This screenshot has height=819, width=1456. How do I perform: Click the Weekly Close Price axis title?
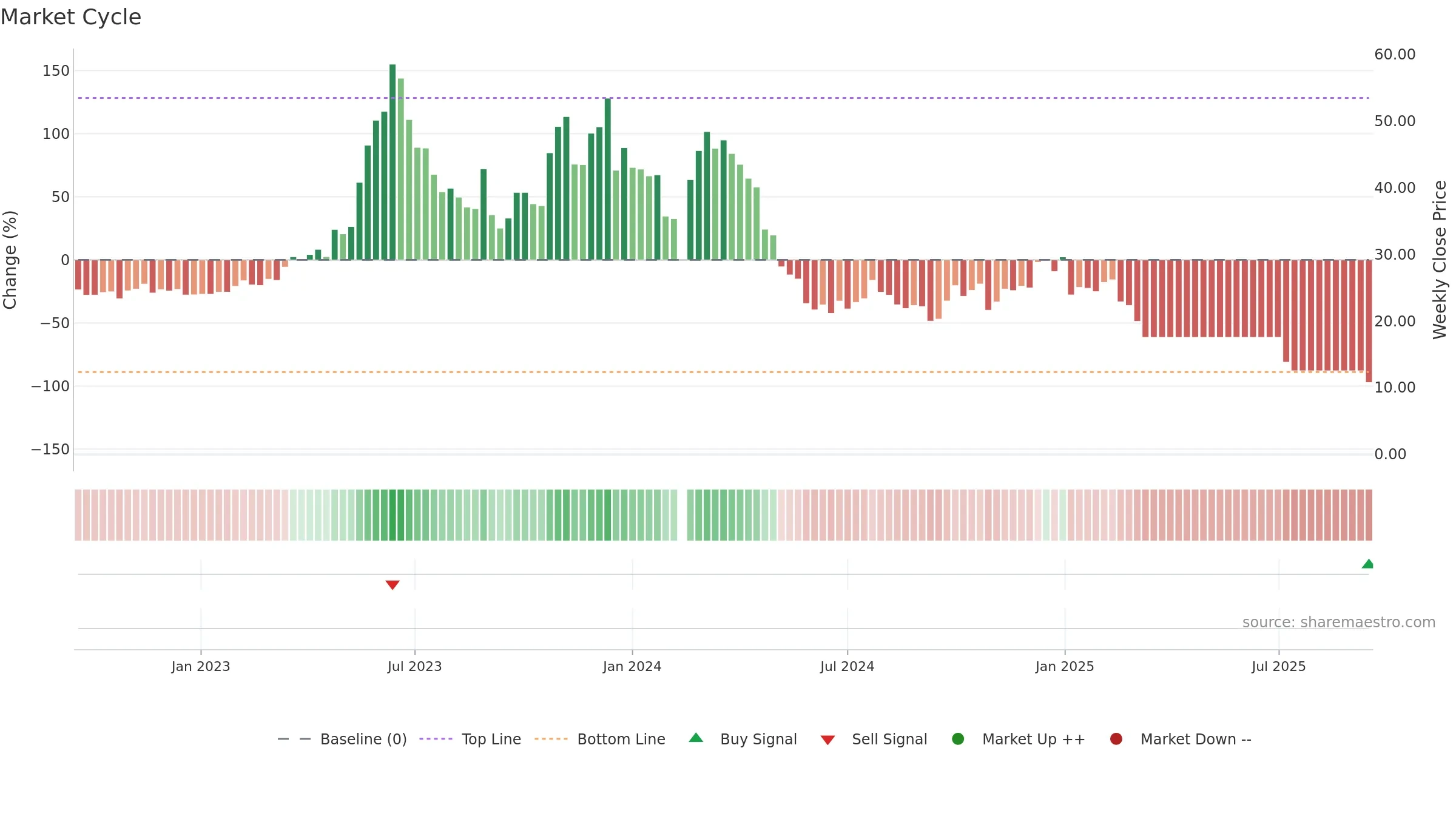pyautogui.click(x=1440, y=260)
